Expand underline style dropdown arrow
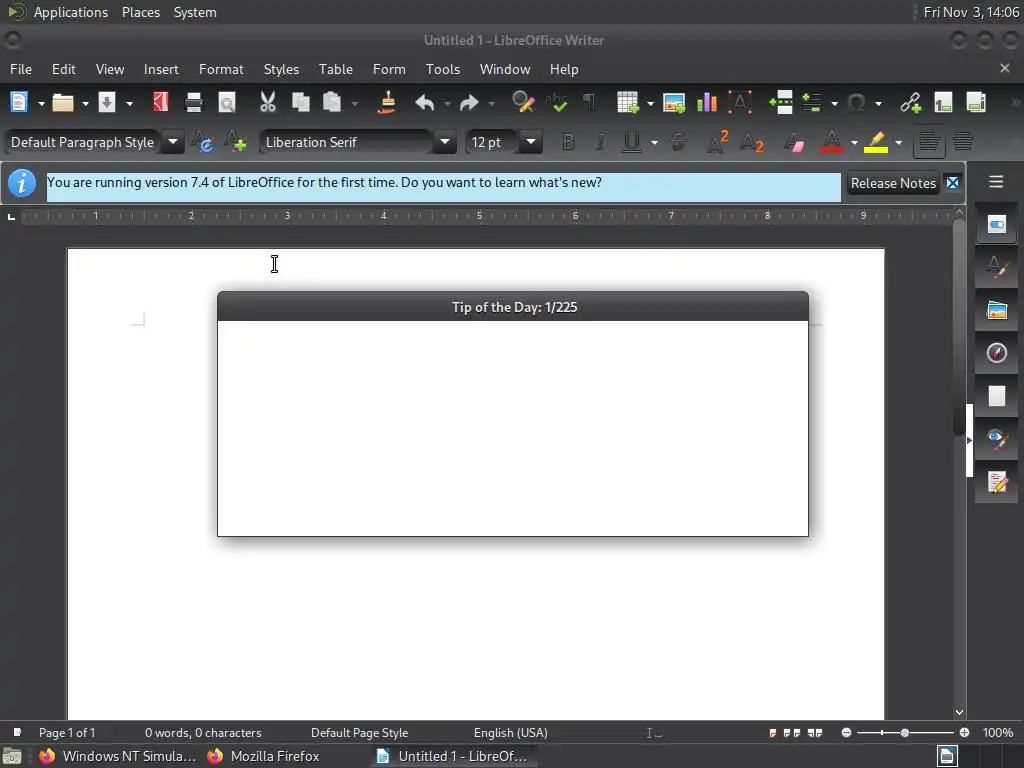The image size is (1024, 768). click(x=654, y=142)
